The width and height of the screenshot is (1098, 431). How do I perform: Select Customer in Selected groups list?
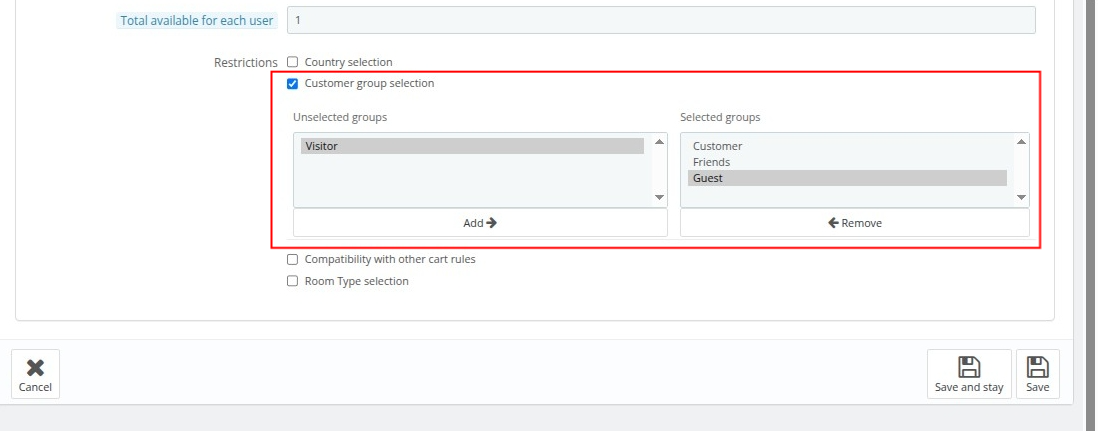[846, 146]
